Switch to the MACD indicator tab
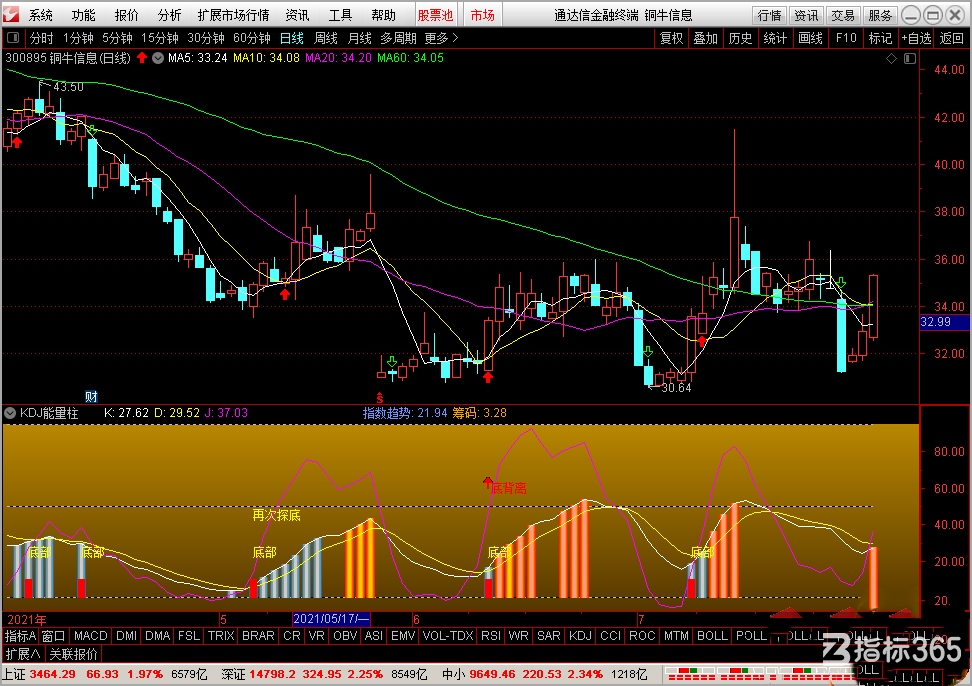 [x=91, y=636]
